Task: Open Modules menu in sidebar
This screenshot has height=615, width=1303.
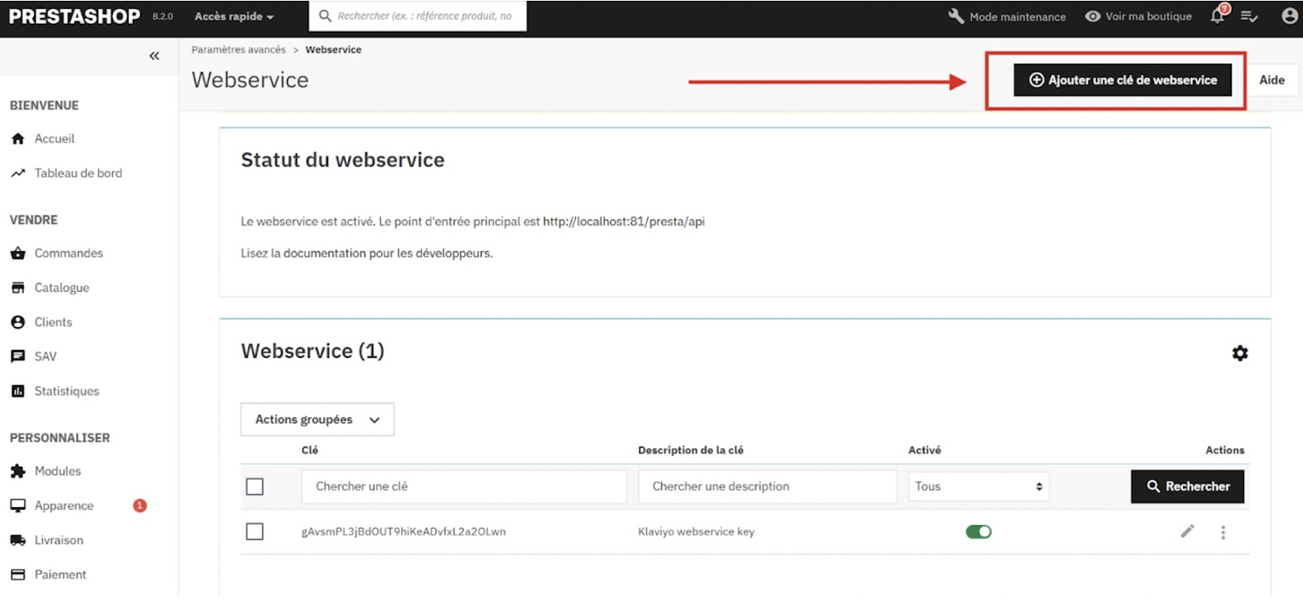Action: 58,471
